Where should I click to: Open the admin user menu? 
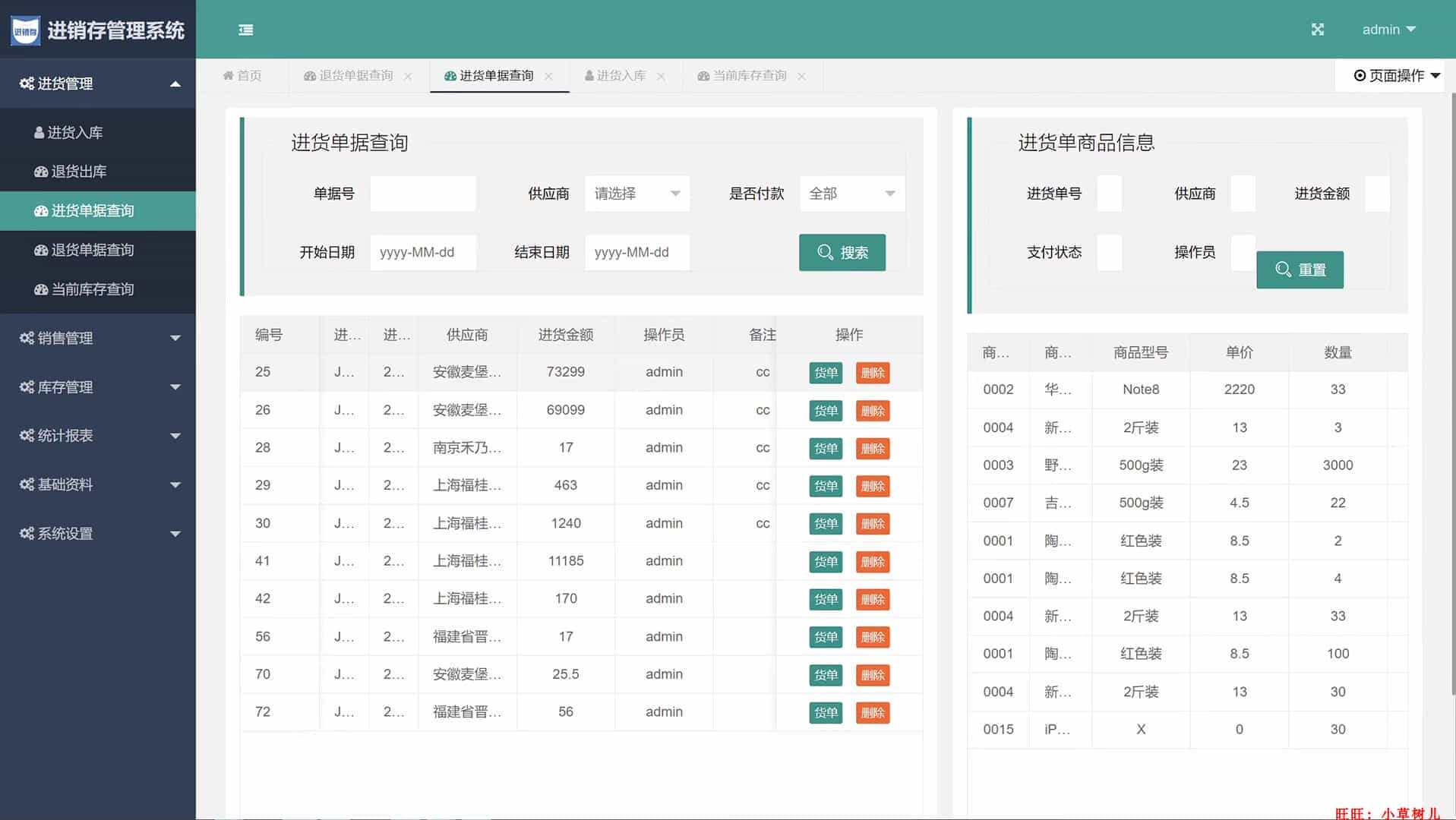pos(1388,30)
